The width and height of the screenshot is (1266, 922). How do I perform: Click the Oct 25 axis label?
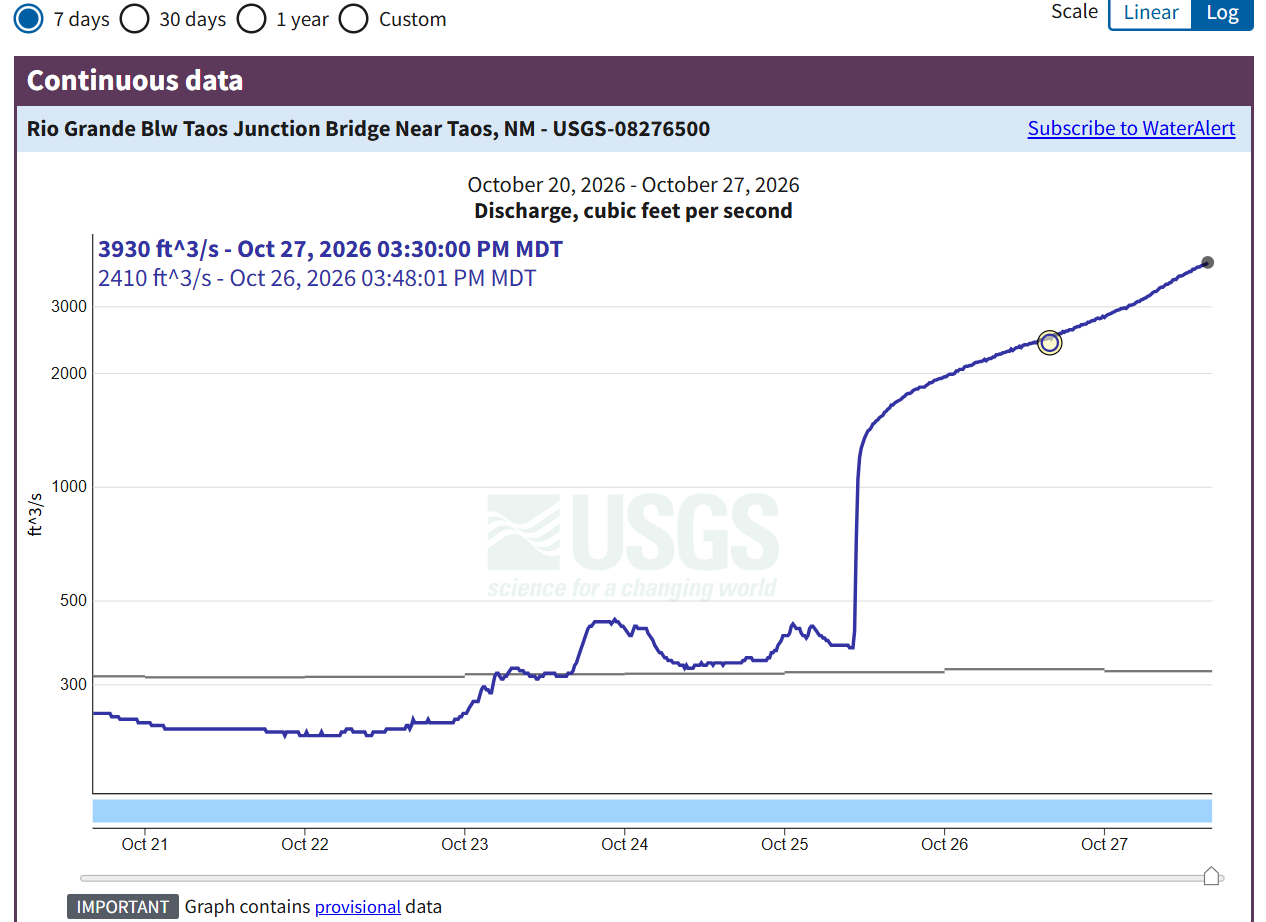[785, 844]
